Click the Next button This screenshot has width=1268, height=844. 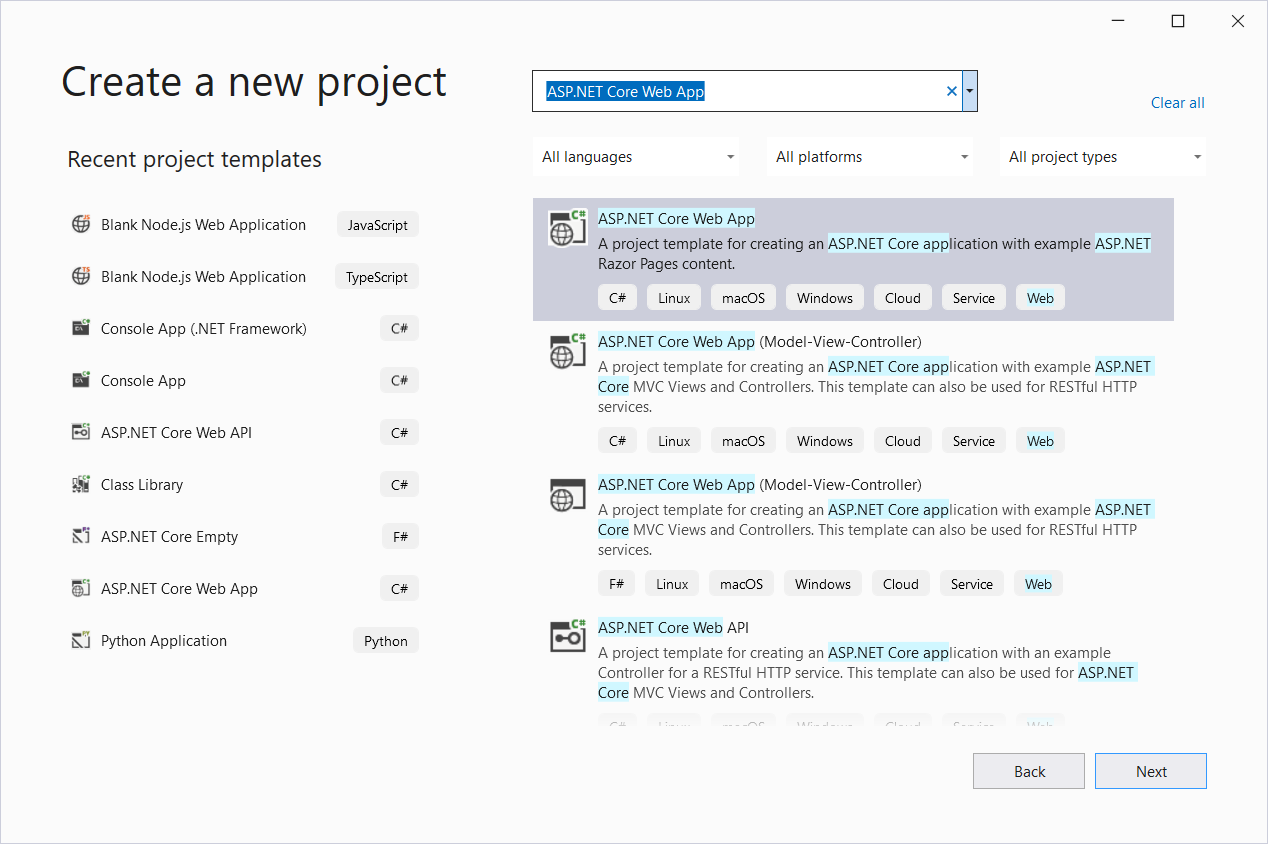[x=1151, y=771]
